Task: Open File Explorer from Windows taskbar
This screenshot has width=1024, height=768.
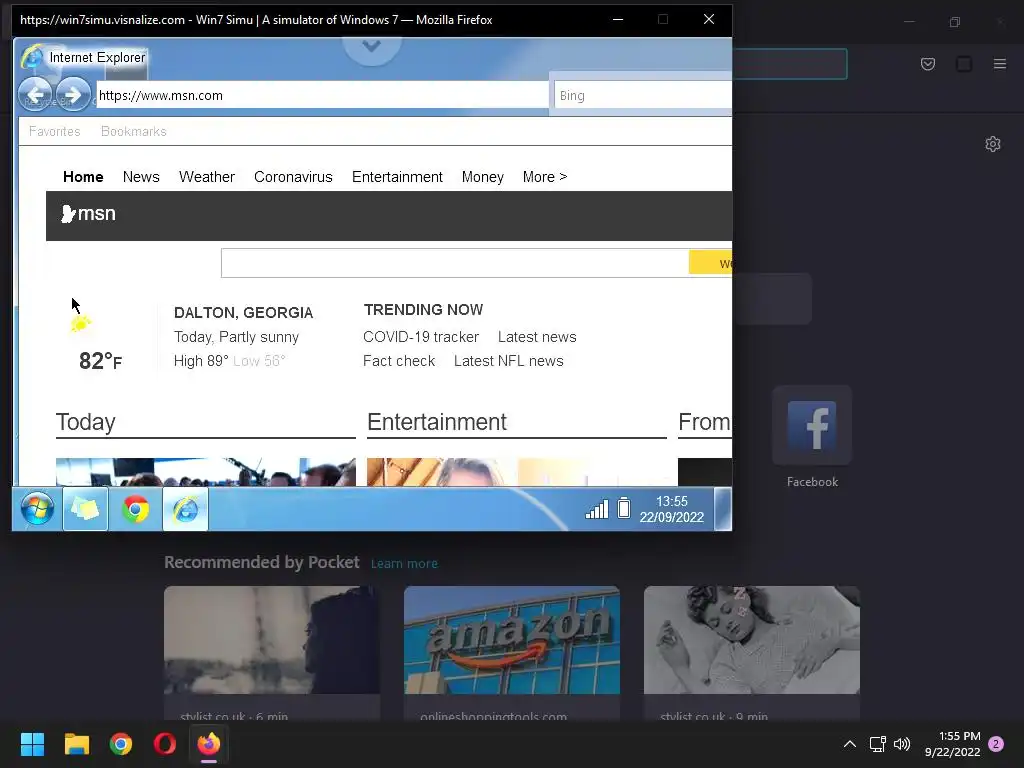Action: point(76,744)
